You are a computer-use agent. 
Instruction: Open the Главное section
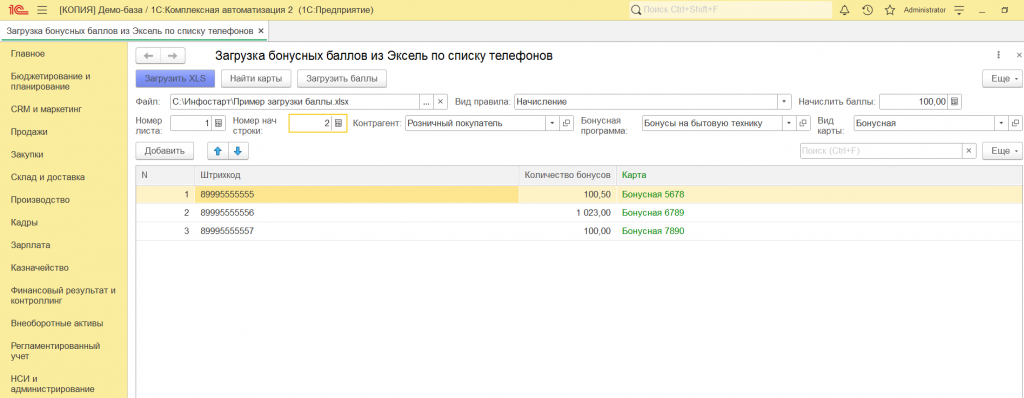coord(28,54)
